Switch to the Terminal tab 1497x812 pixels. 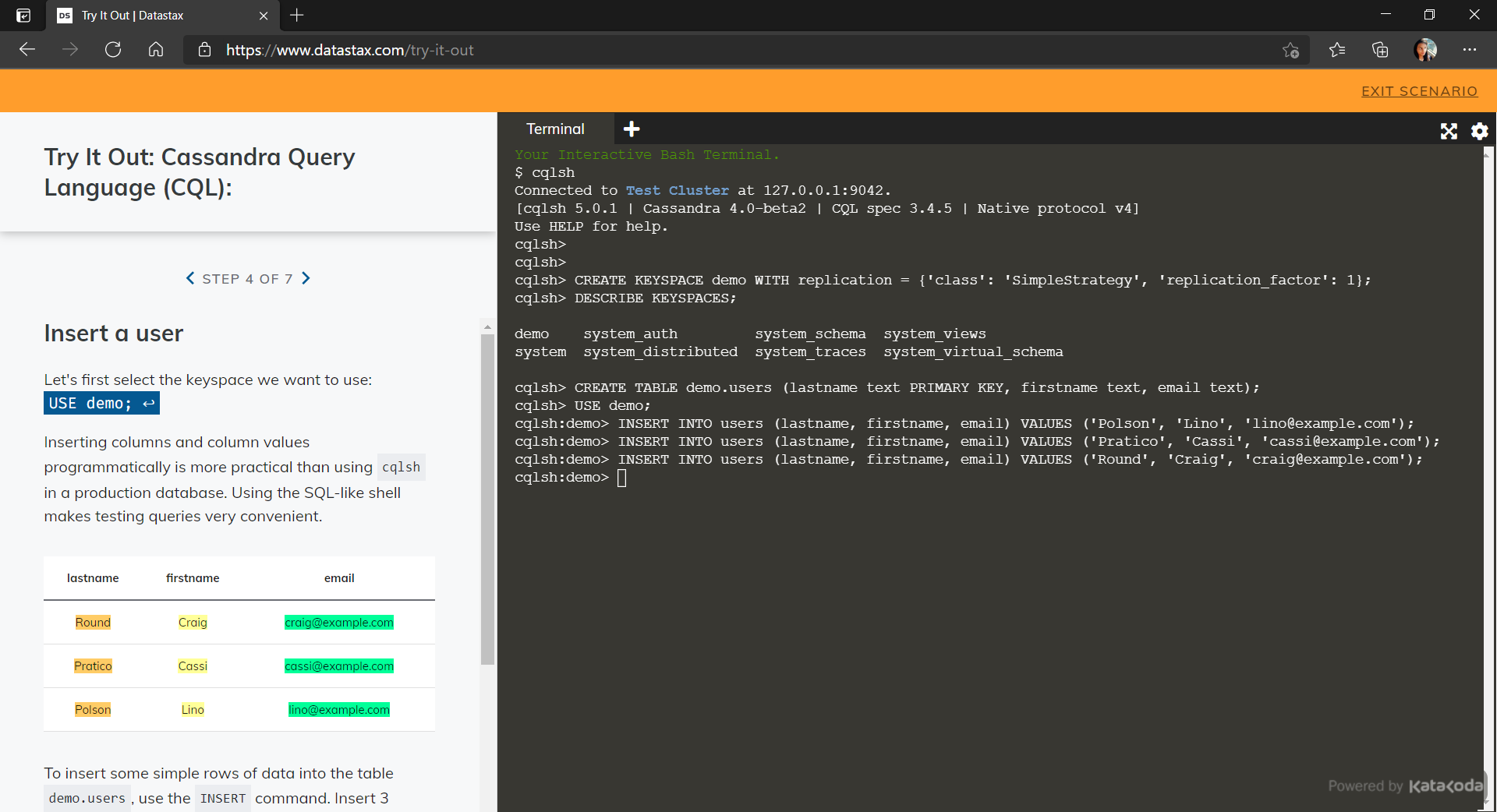pos(554,129)
